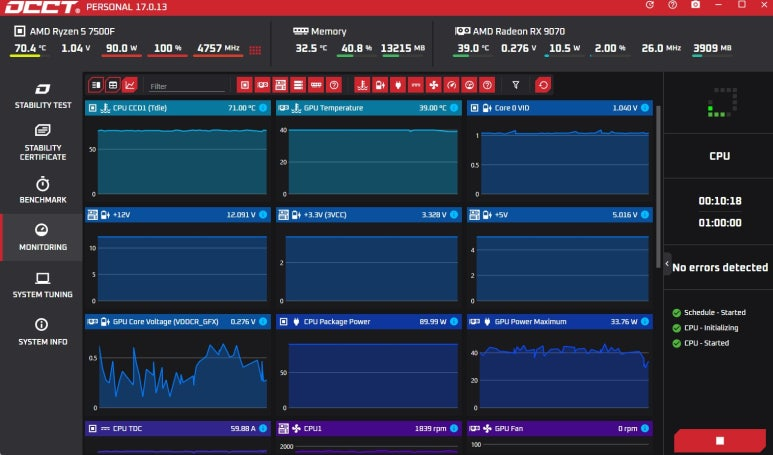Toggle storage sensors filter icon
Viewport: 773px width, 455px height.
298,85
